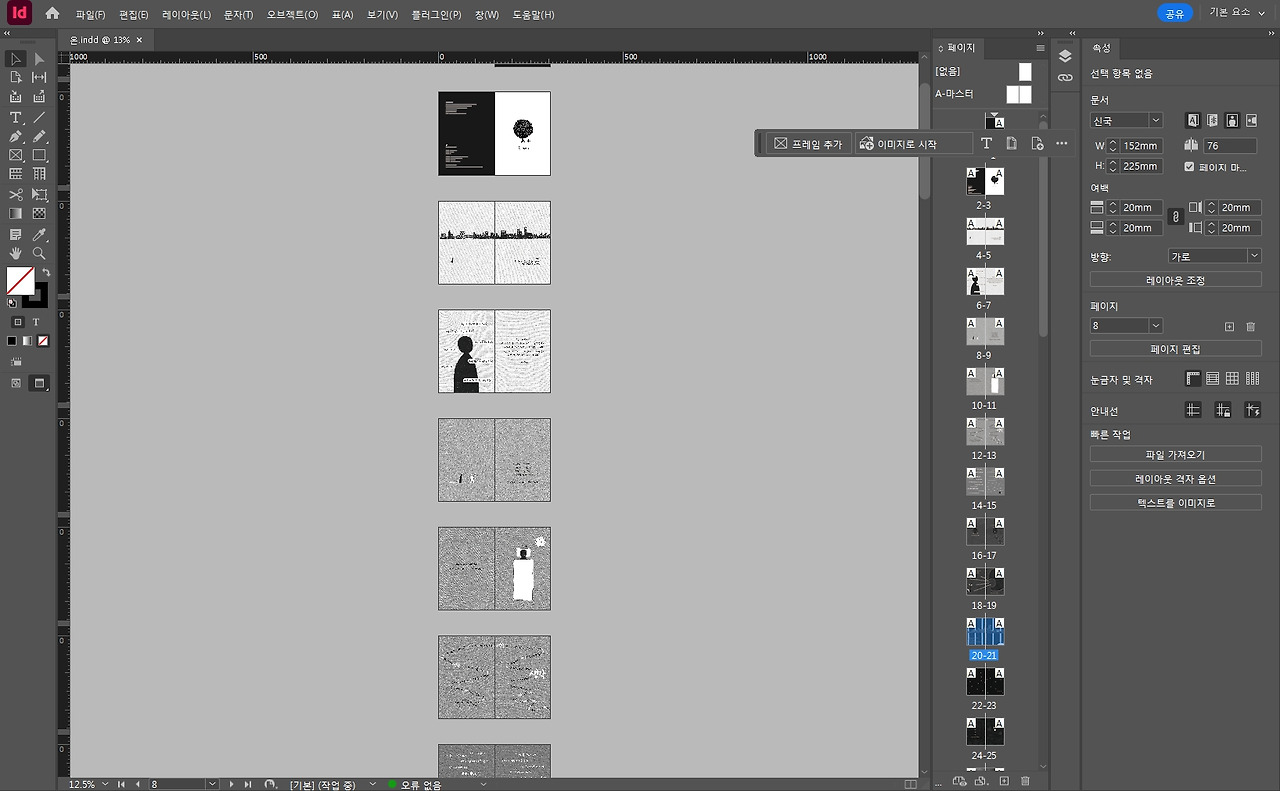Switch to the 속성 panel tab
This screenshot has width=1280, height=791.
tap(1102, 48)
